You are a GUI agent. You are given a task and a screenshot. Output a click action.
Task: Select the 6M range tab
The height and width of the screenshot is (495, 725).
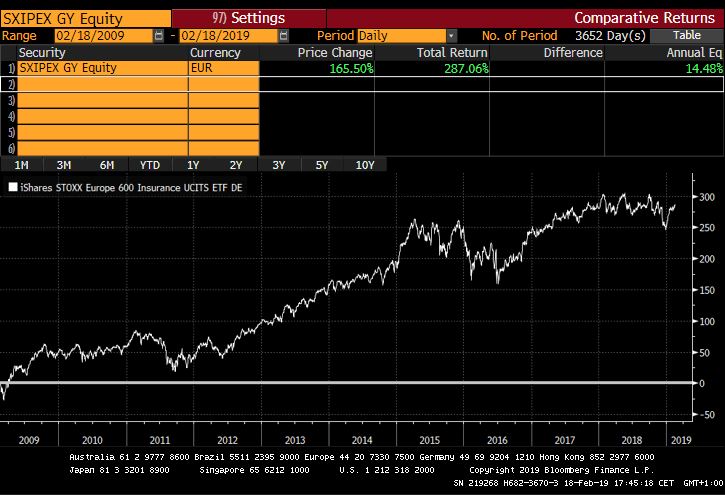pyautogui.click(x=107, y=165)
